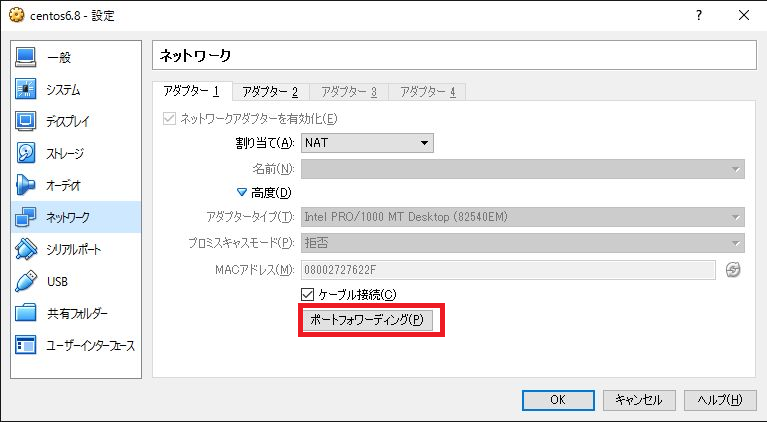
Task: Open the 一般 settings icon
Action: pyautogui.click(x=26, y=57)
